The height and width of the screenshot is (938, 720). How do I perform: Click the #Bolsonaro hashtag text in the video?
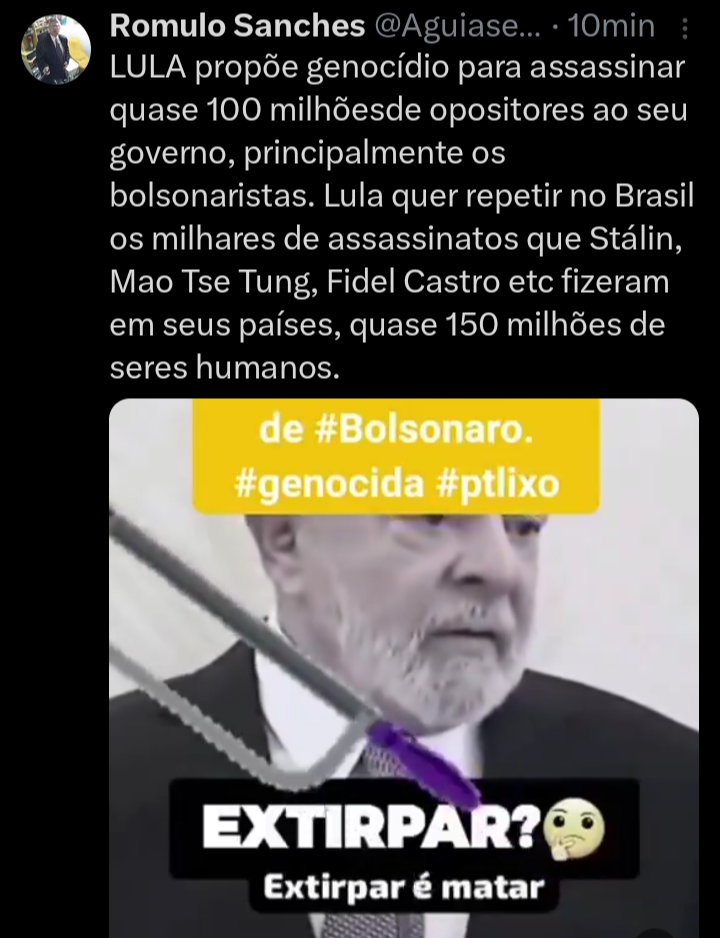(423, 430)
